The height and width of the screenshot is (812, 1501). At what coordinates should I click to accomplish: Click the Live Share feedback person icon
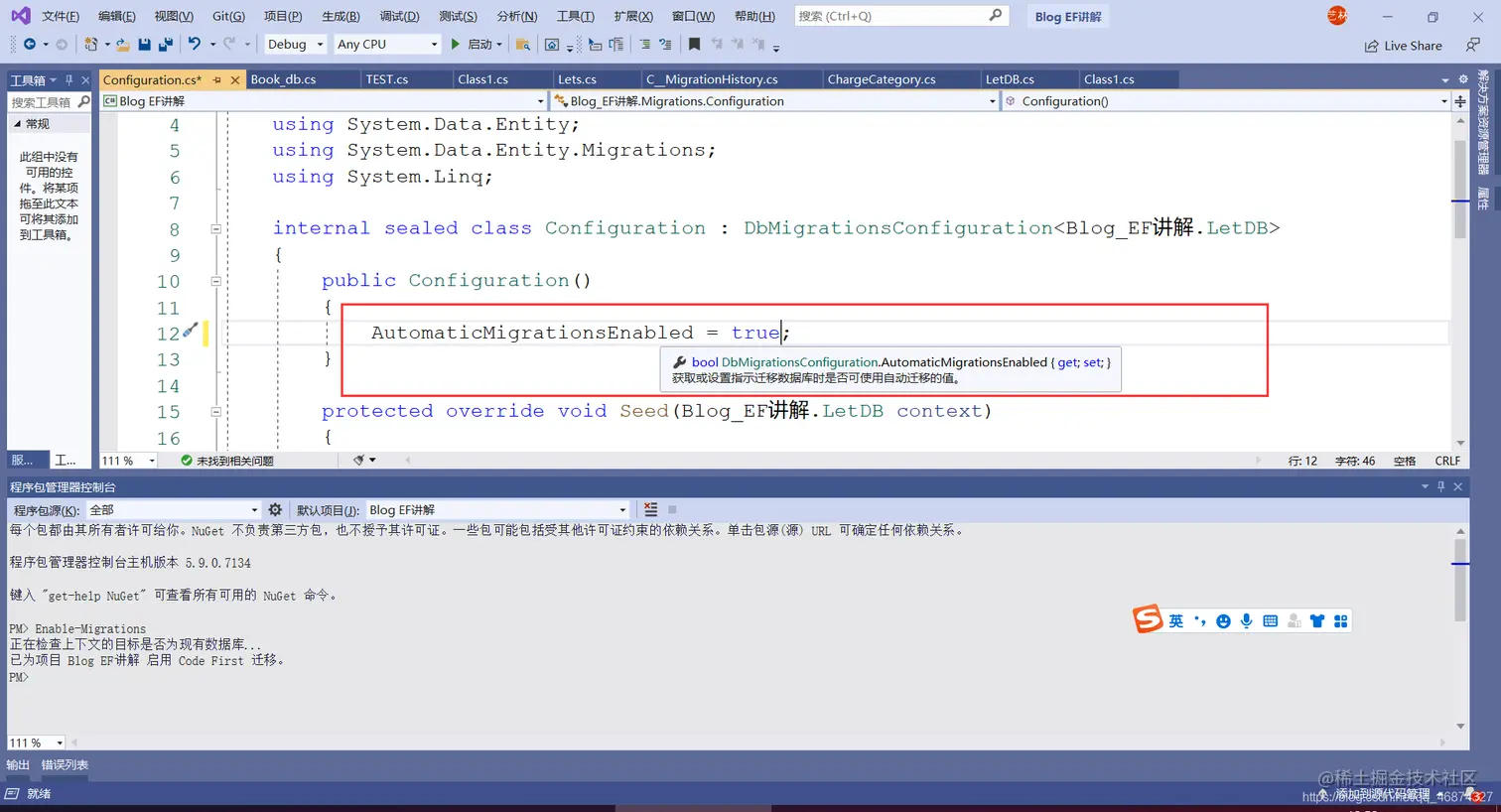tap(1473, 45)
